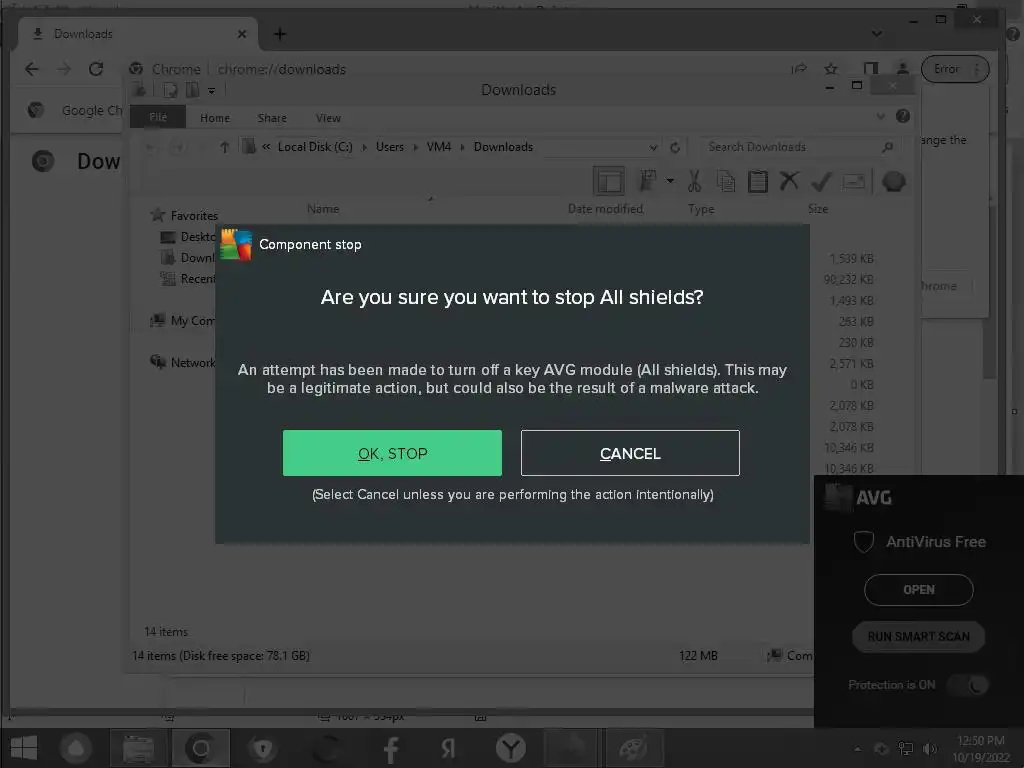Open the view options dropdown arrow
The height and width of the screenshot is (768, 1024).
(x=670, y=180)
